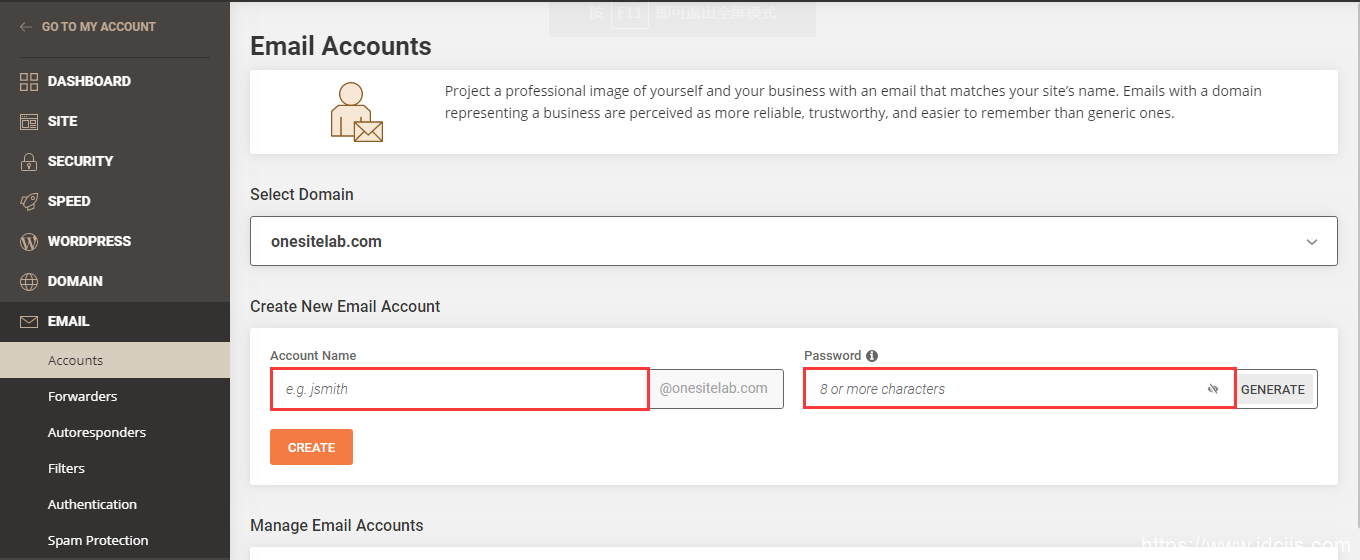The image size is (1360, 560).
Task: Click the Email envelope icon
Action: click(x=29, y=322)
